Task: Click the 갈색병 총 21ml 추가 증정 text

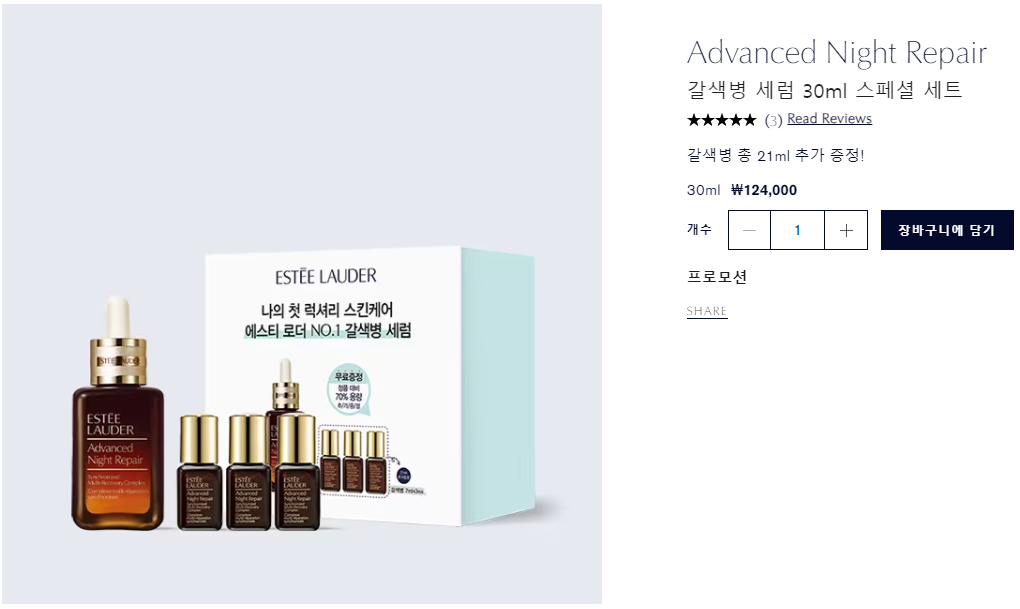Action: click(x=775, y=156)
